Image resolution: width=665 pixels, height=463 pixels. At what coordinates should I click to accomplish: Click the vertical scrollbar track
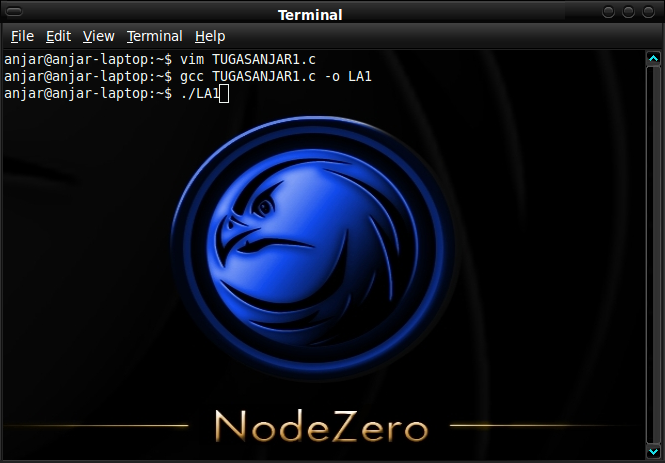click(x=653, y=254)
